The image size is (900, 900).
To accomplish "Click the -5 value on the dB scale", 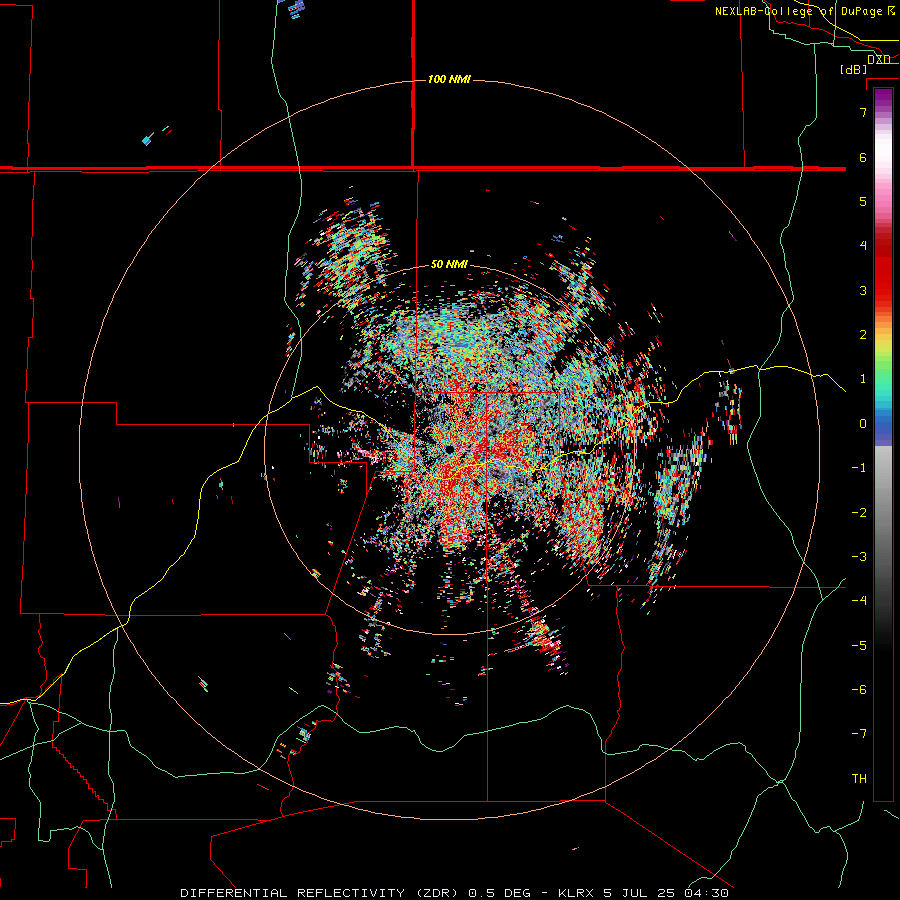I will (859, 646).
